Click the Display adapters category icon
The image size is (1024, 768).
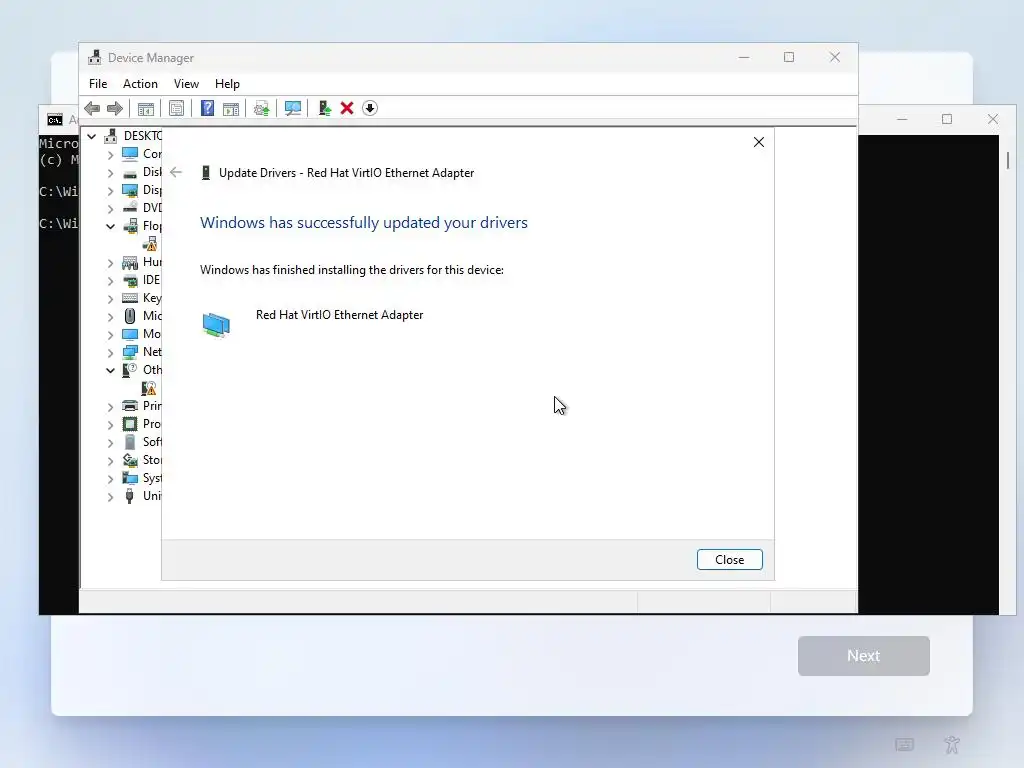coord(131,190)
